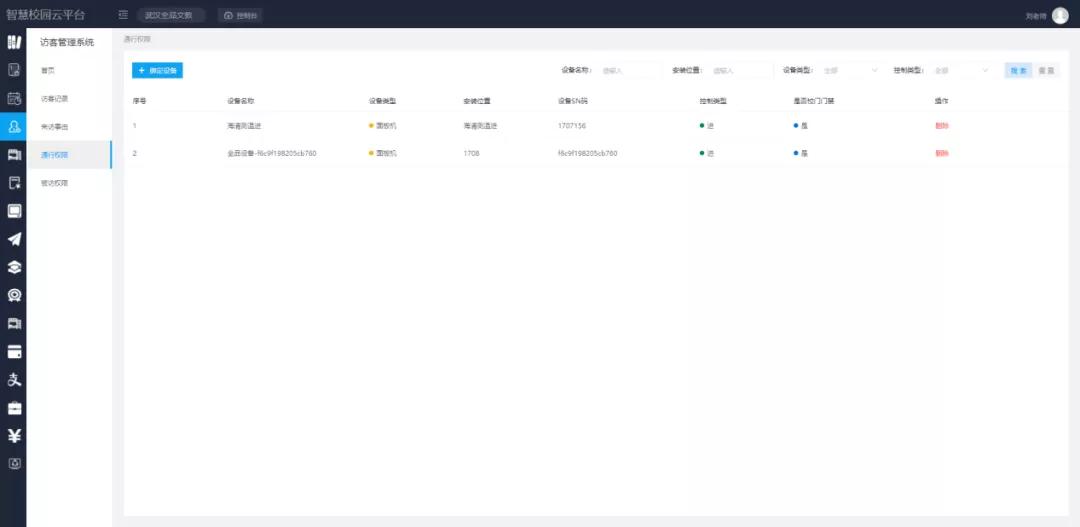This screenshot has height=527, width=1080.
Task: Click the user avatar in top bar
Action: 1060,15
